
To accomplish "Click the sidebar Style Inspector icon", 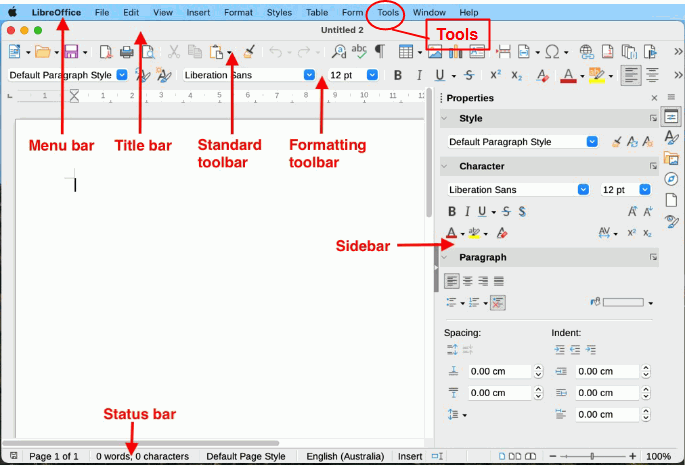I will (671, 221).
